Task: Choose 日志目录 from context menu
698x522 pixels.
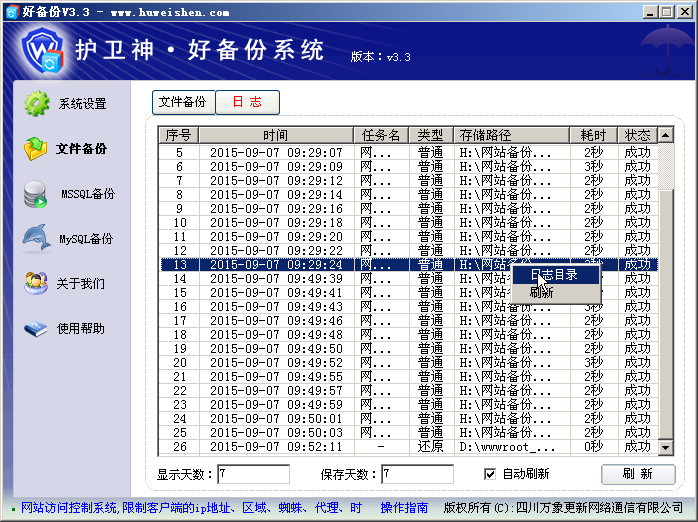Action: [x=555, y=275]
